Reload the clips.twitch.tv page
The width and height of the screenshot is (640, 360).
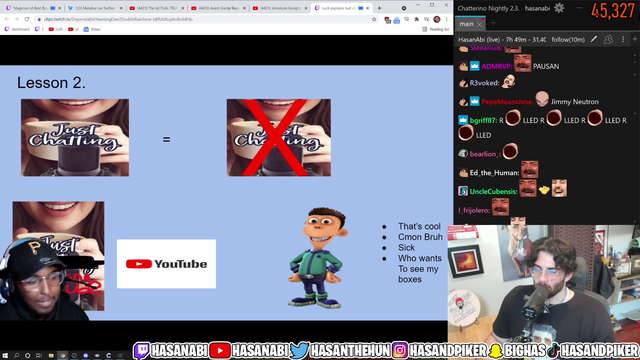click(27, 19)
